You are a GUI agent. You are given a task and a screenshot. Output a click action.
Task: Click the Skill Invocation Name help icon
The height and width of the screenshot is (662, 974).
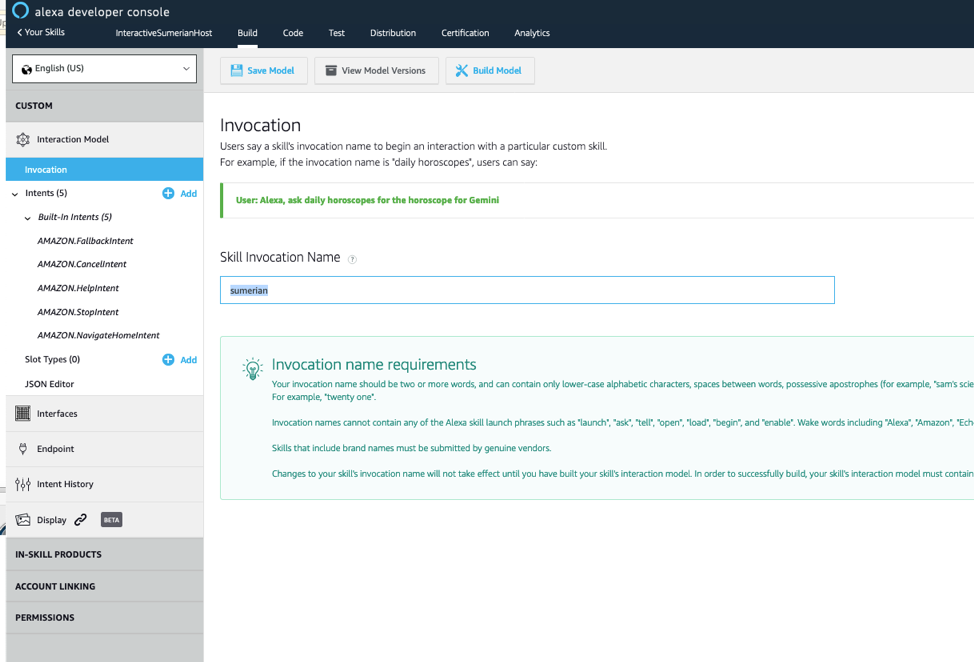[x=352, y=260]
